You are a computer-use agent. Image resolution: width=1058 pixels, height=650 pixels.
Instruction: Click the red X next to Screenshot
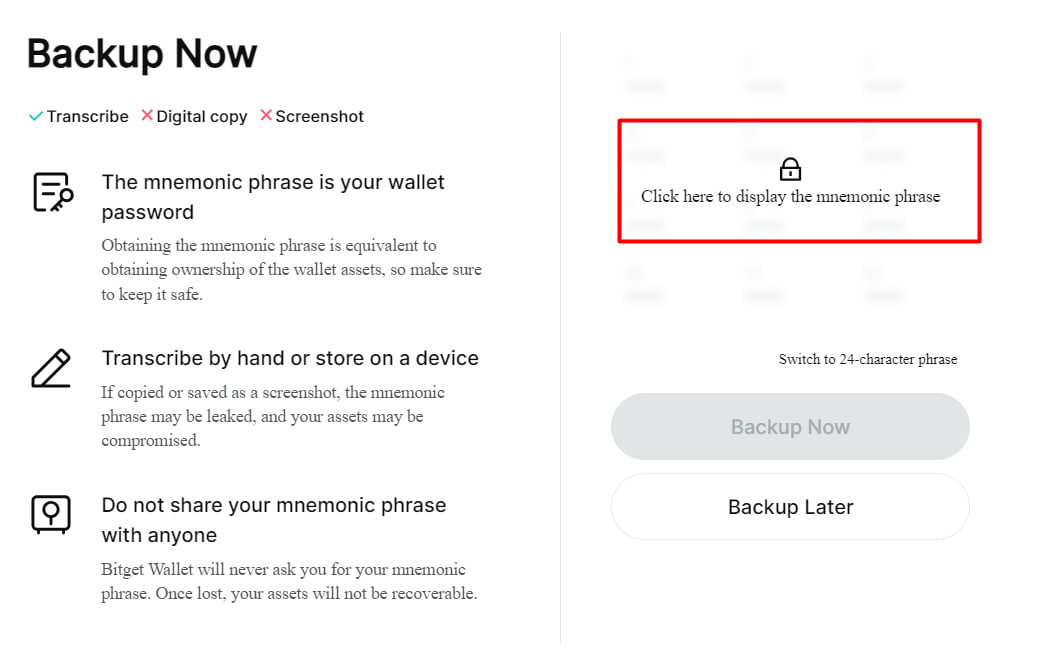click(266, 115)
